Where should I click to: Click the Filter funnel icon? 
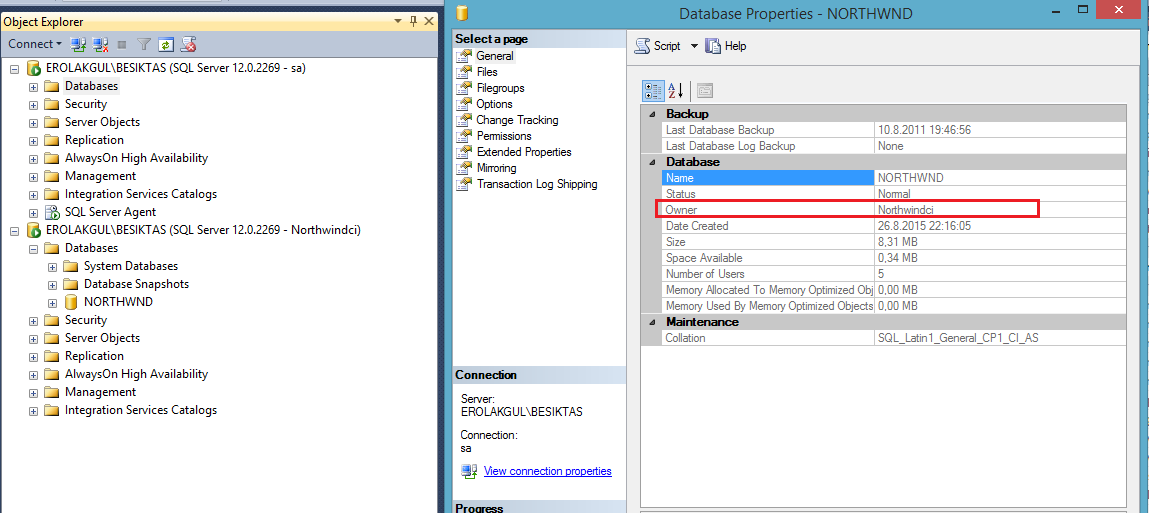coord(144,45)
